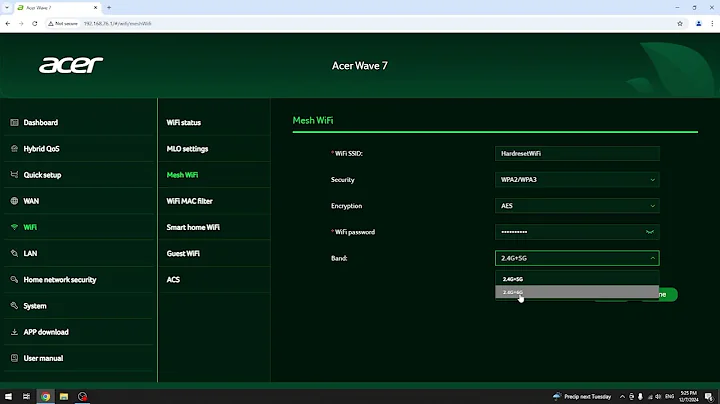Viewport: 720px width, 404px height.
Task: Open a new browser tab
Action: (109, 7)
